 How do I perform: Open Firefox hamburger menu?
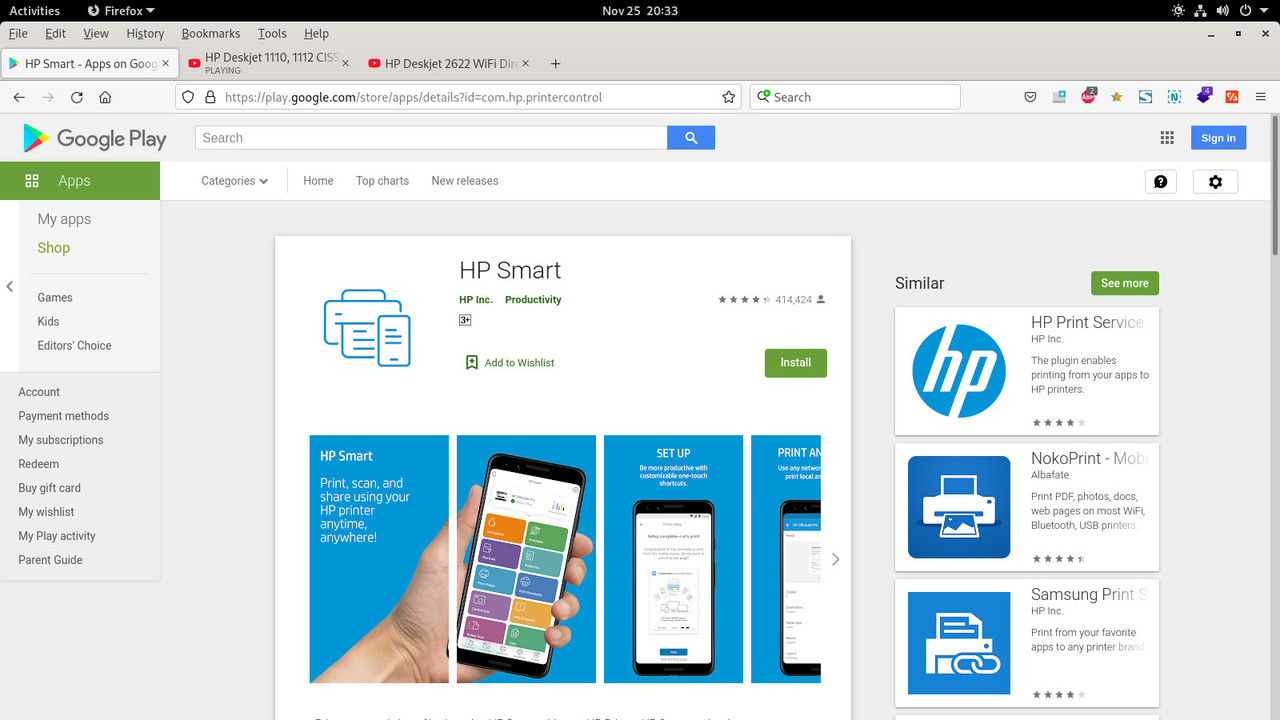(1261, 97)
